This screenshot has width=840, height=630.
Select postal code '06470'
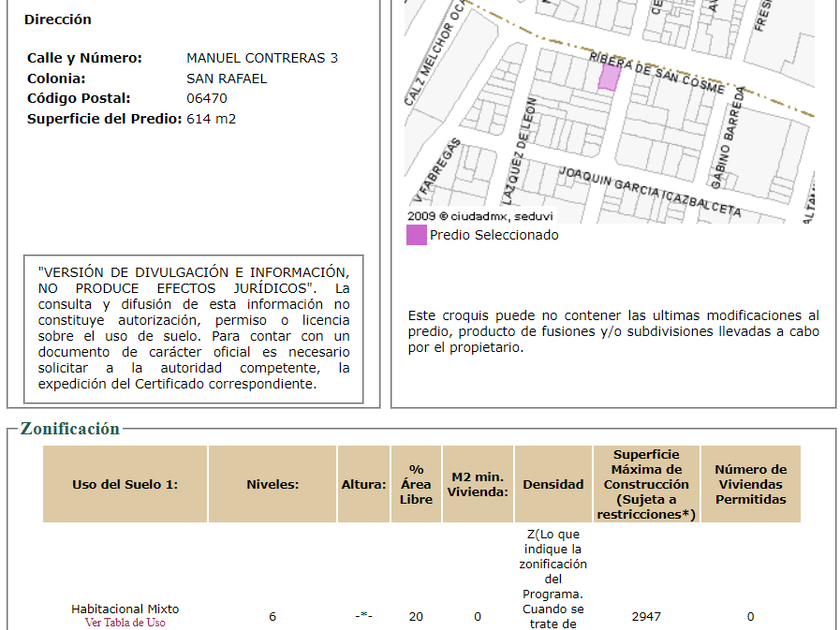click(x=207, y=99)
